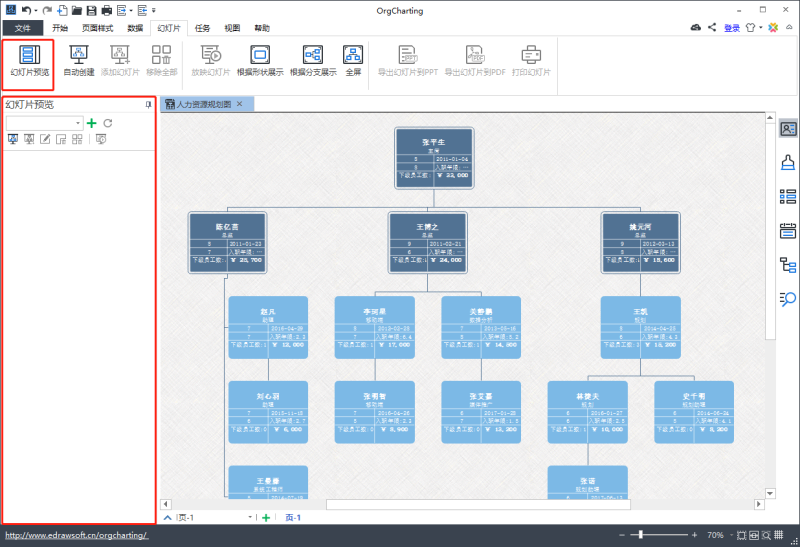Click the blue 页-1 page tab
This screenshot has width=800, height=547.
[x=293, y=517]
